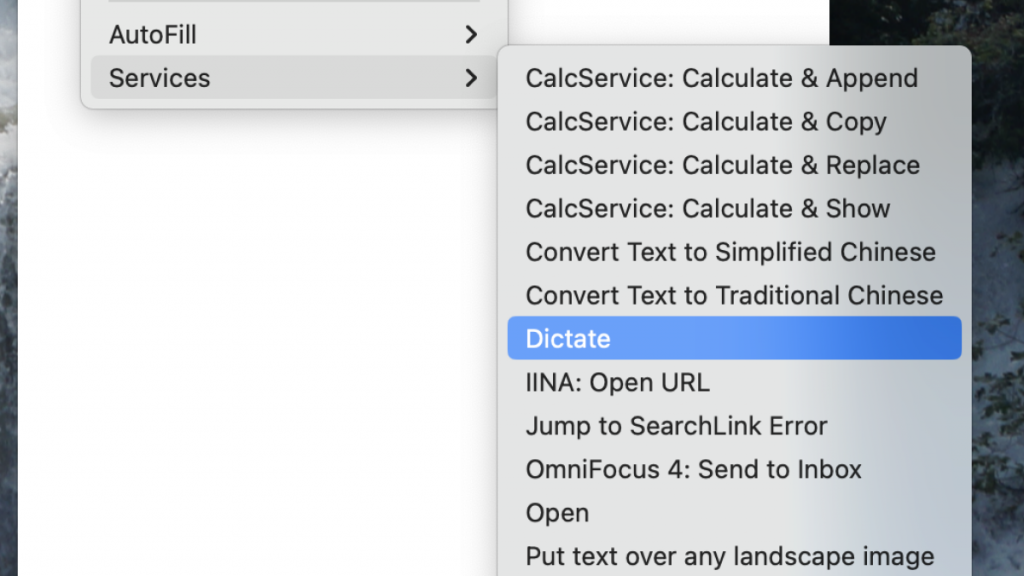Click the desktop wallpaper strip at left edge
This screenshot has width=1024, height=576.
8,300
